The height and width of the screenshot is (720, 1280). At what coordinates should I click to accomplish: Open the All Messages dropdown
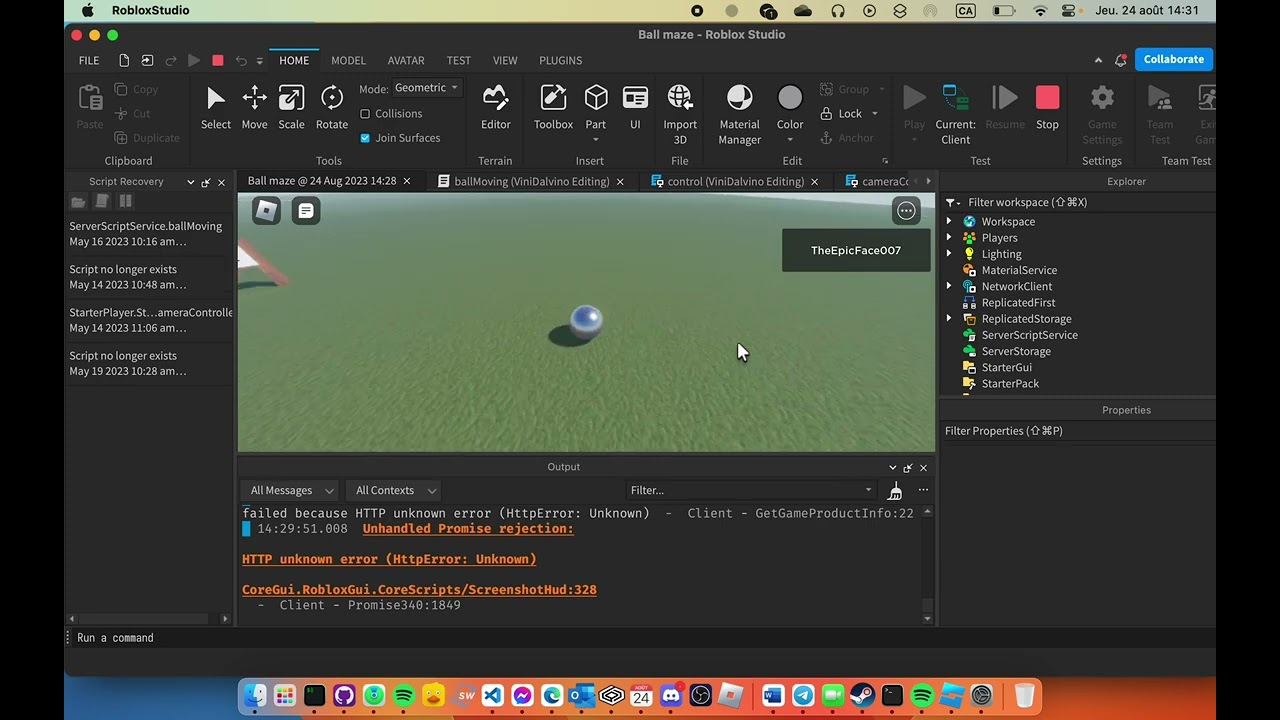(x=291, y=491)
